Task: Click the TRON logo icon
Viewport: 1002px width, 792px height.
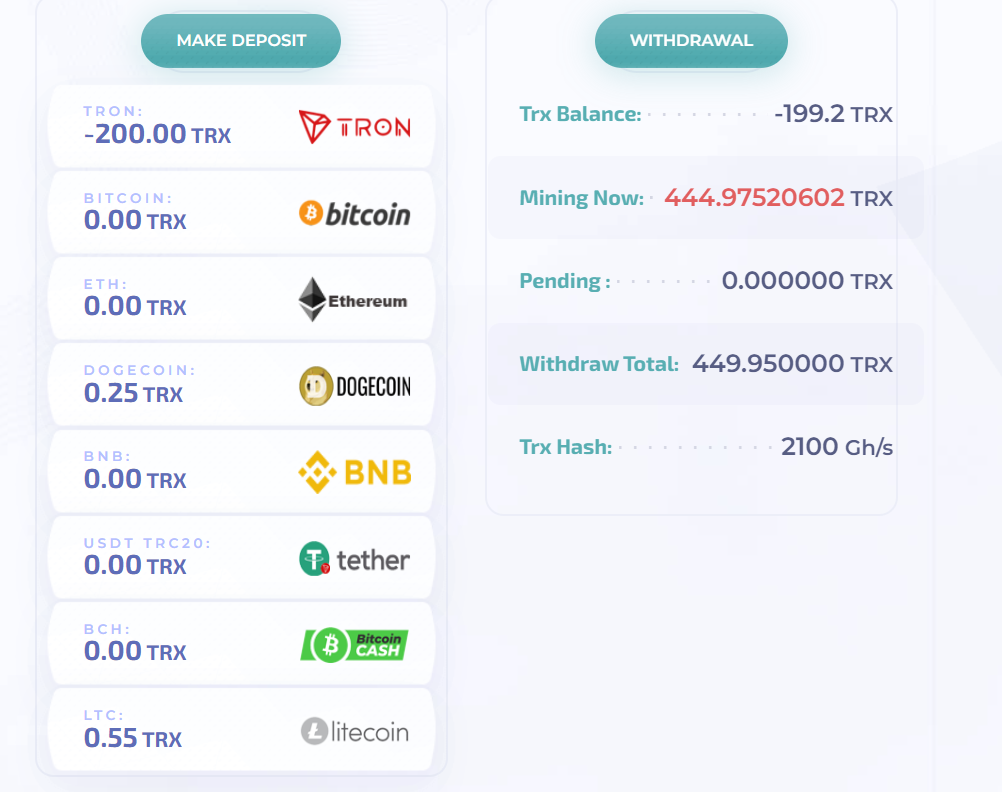Action: (x=354, y=127)
